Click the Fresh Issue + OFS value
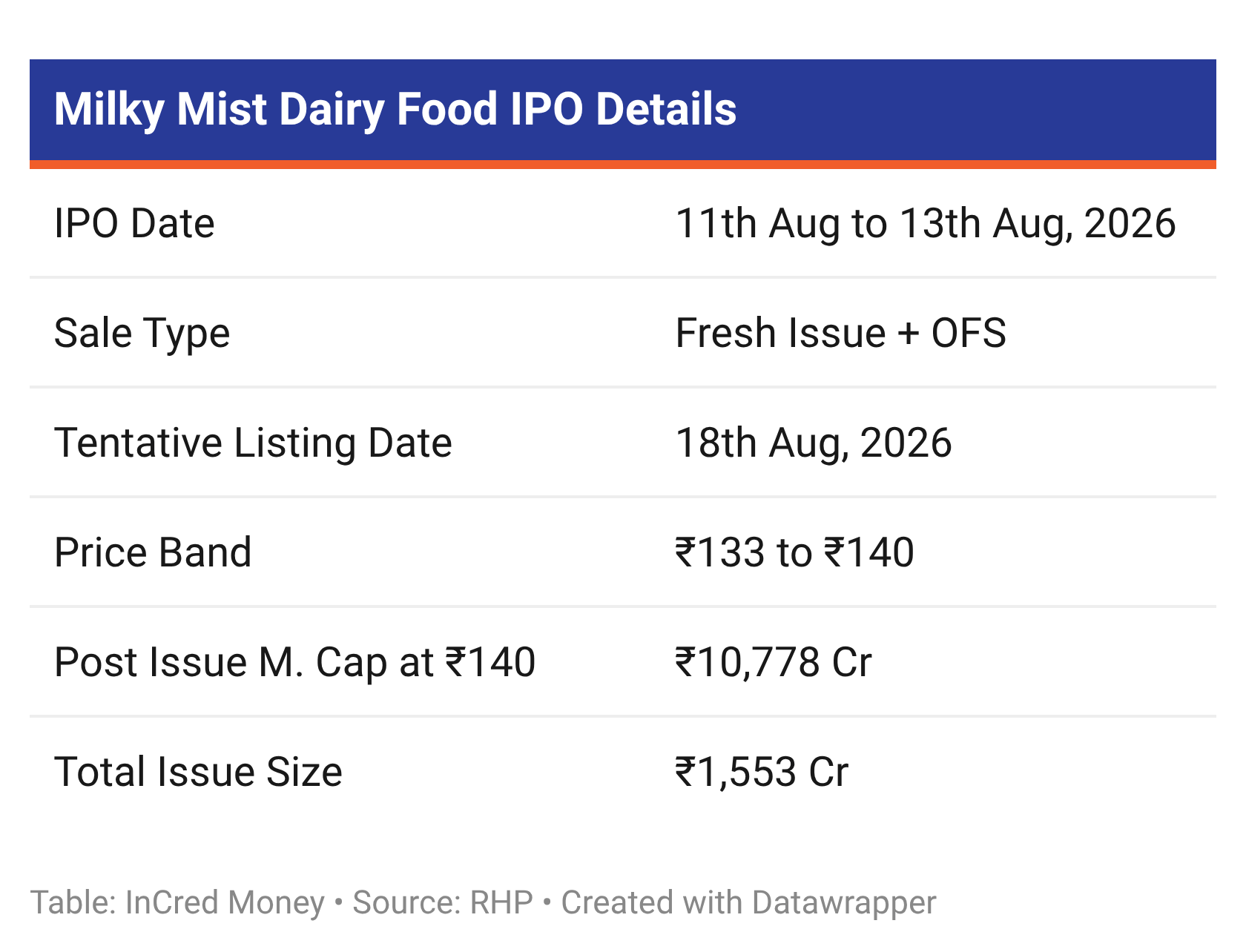 coord(841,333)
